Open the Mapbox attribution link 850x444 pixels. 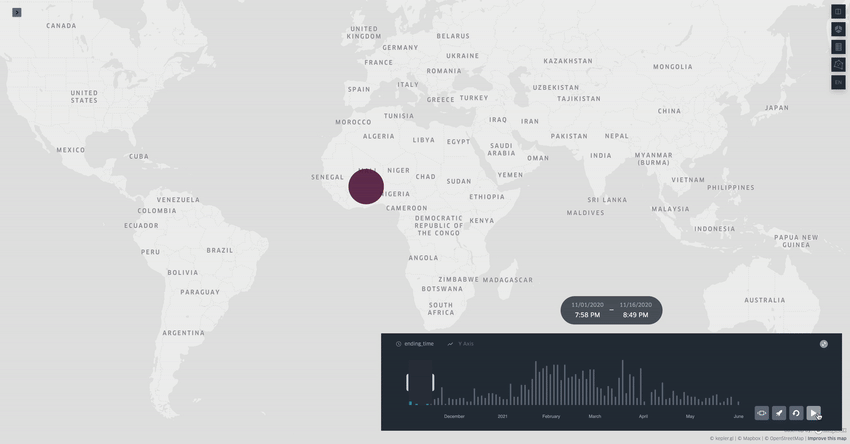[x=750, y=438]
